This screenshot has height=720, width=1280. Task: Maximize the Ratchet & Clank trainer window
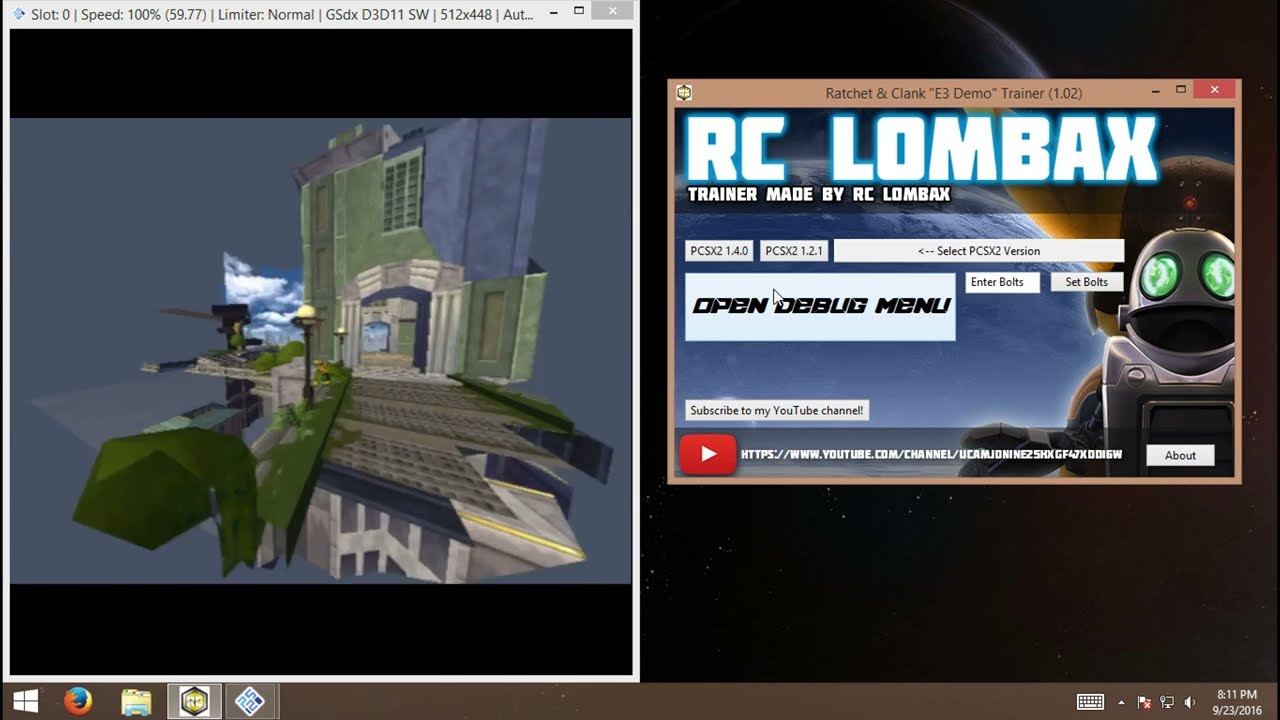tap(1181, 90)
